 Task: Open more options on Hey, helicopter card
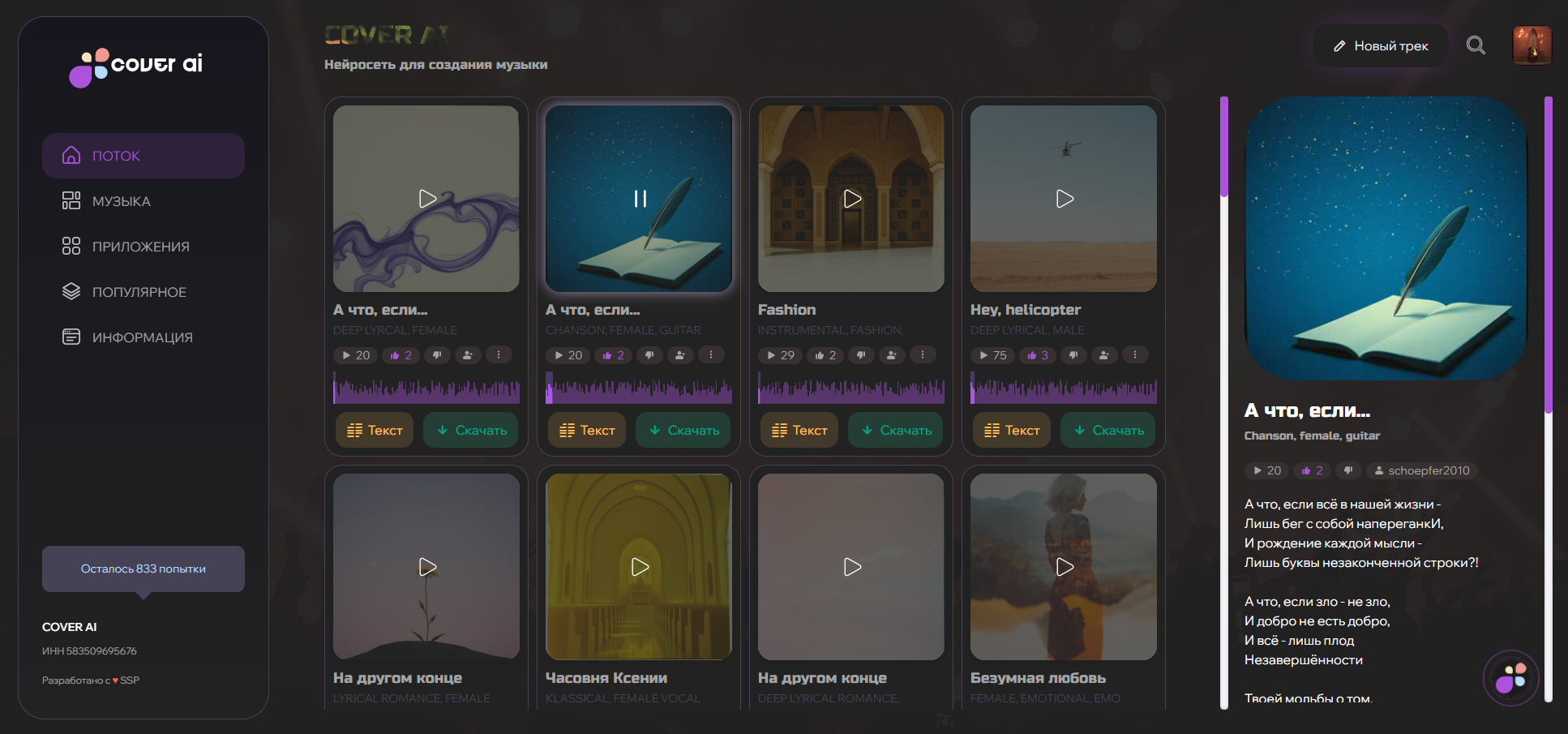pyautogui.click(x=1134, y=355)
